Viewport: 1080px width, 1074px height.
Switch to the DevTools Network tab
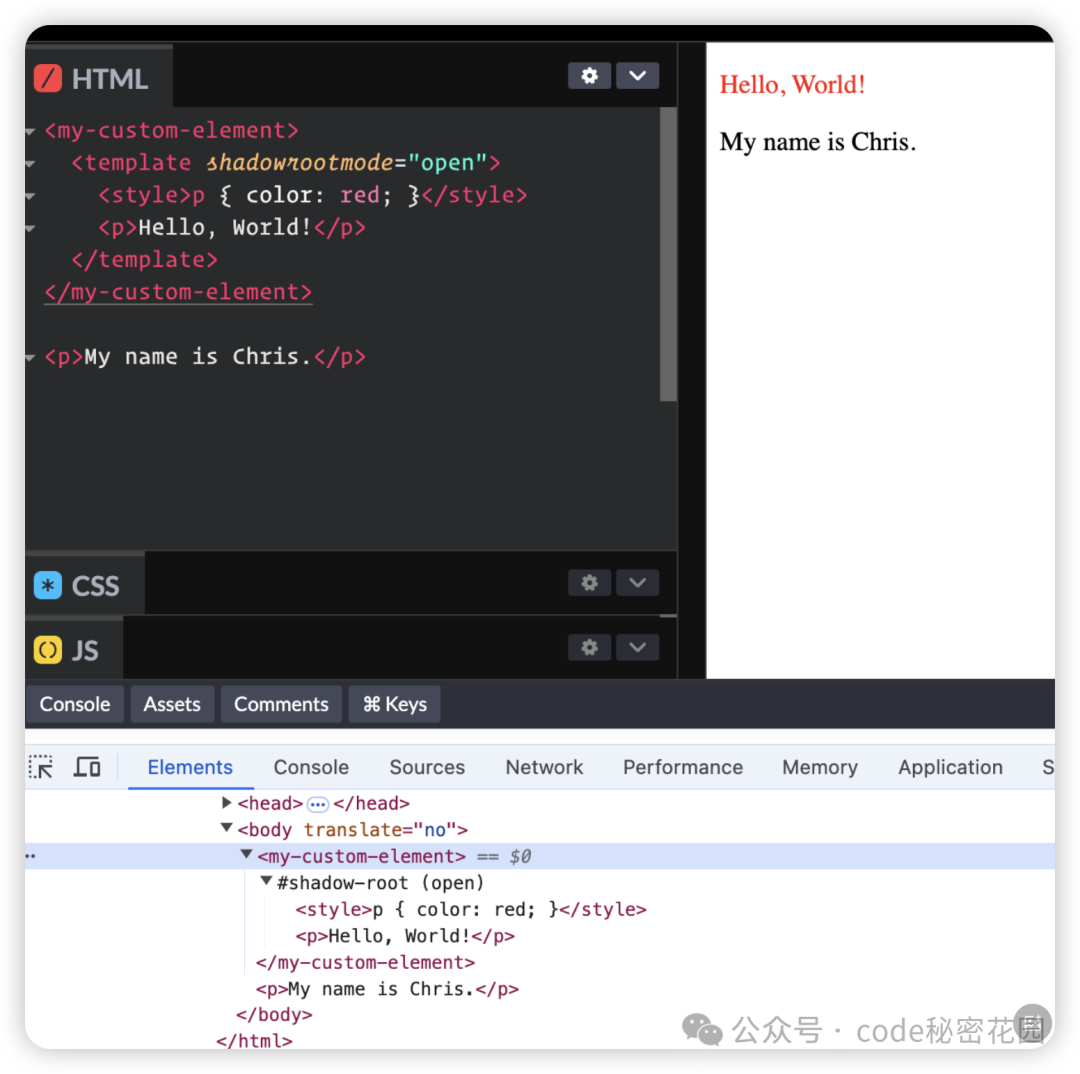(x=544, y=767)
